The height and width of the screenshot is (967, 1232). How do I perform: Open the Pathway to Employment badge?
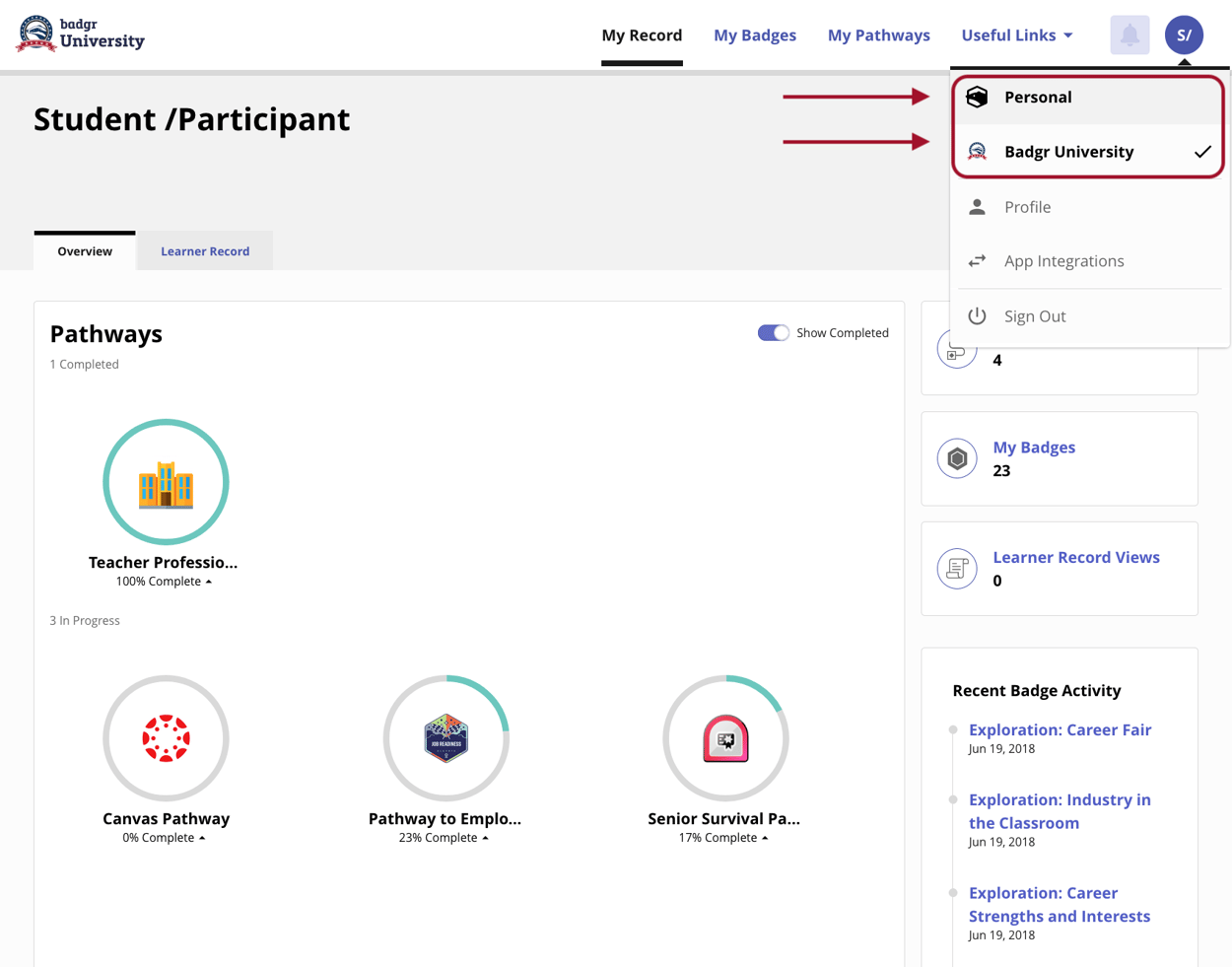[445, 738]
